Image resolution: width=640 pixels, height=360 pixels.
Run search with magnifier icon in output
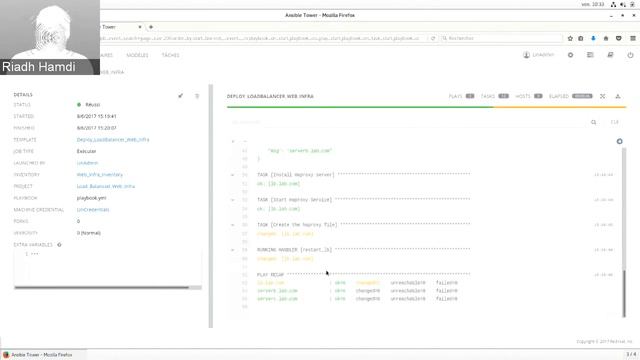pyautogui.click(x=593, y=122)
